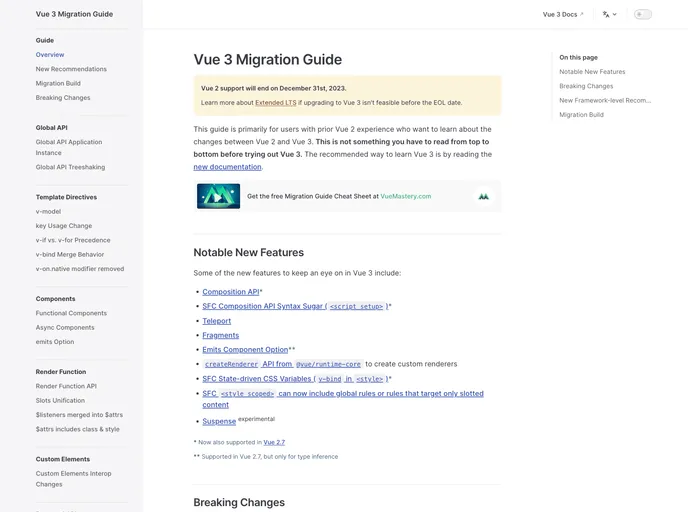Click the Breaking Changes main heading

[x=239, y=503]
